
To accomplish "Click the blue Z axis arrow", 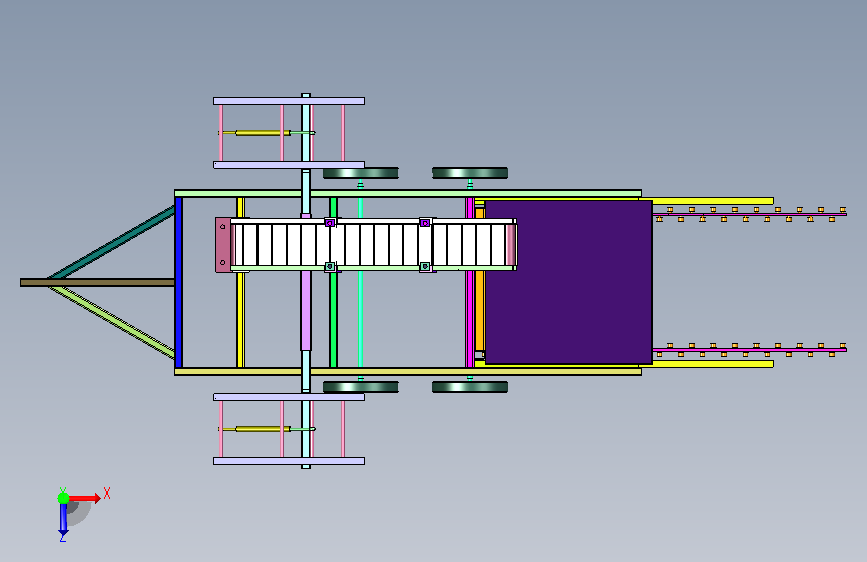I will tap(63, 519).
